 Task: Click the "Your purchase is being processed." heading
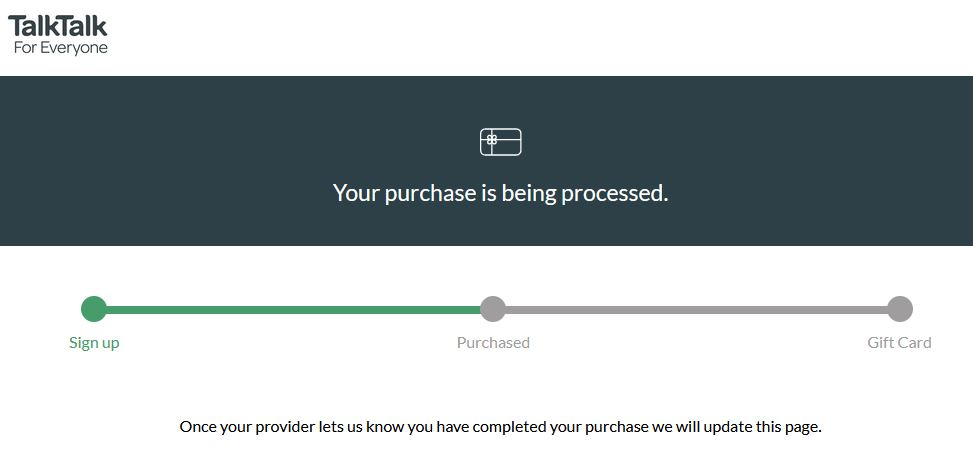[x=500, y=193]
